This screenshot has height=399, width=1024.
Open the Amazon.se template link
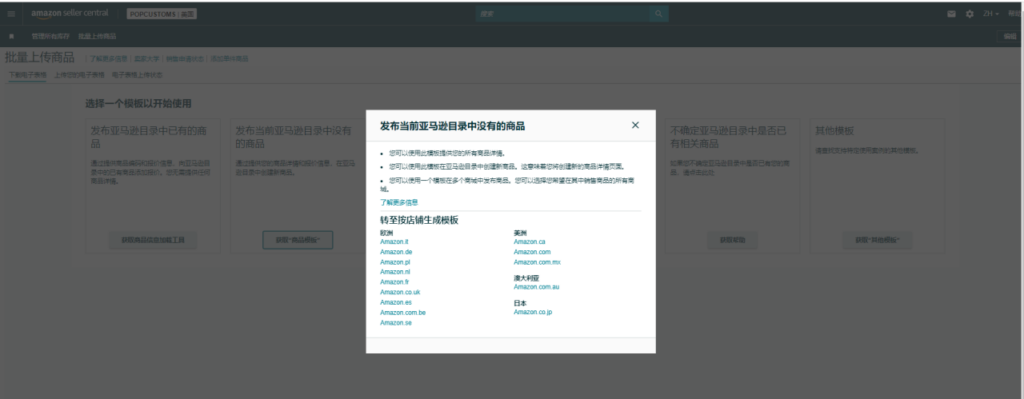pyautogui.click(x=396, y=323)
